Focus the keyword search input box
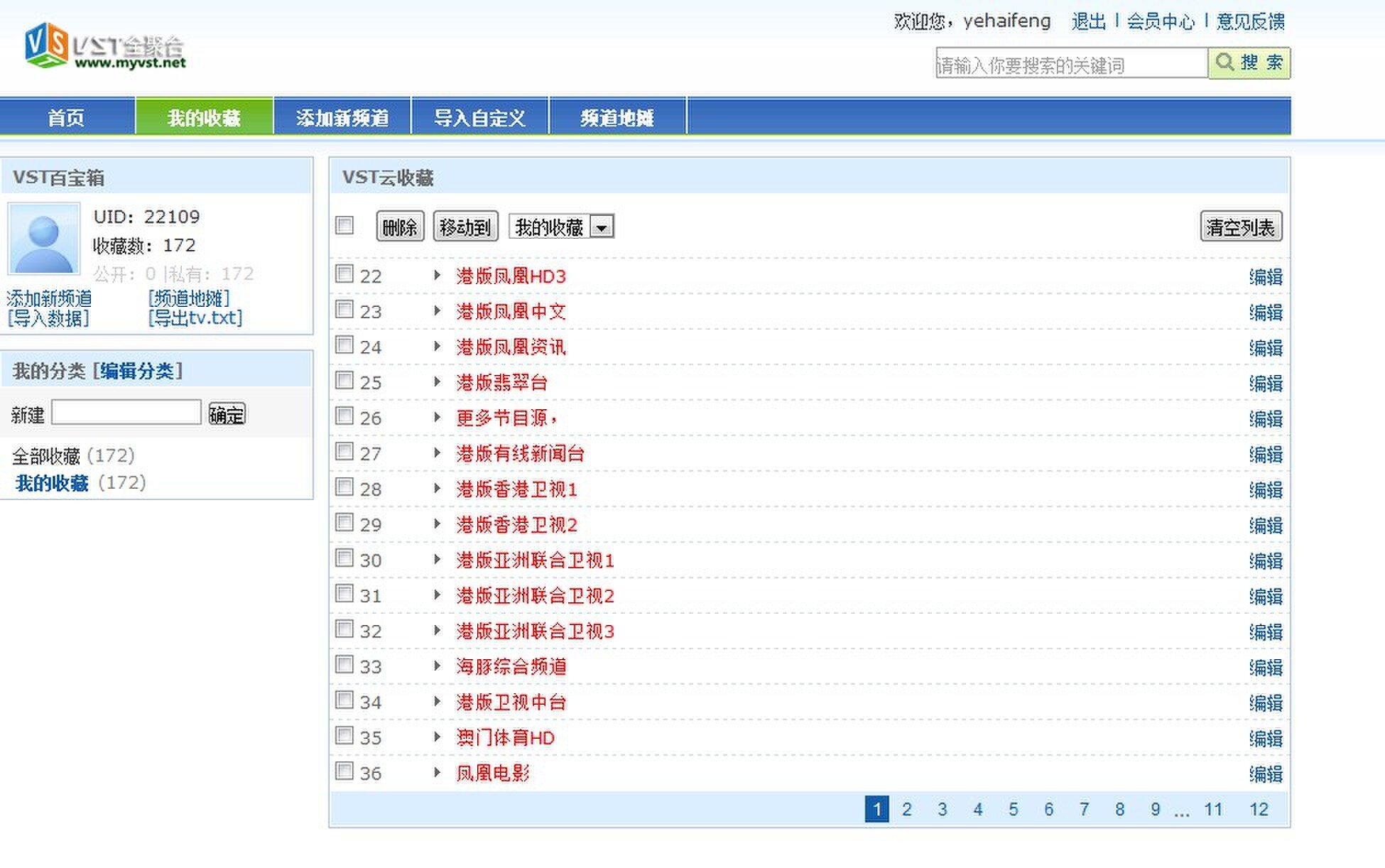Screen dimensions: 1385x868 click(1072, 63)
